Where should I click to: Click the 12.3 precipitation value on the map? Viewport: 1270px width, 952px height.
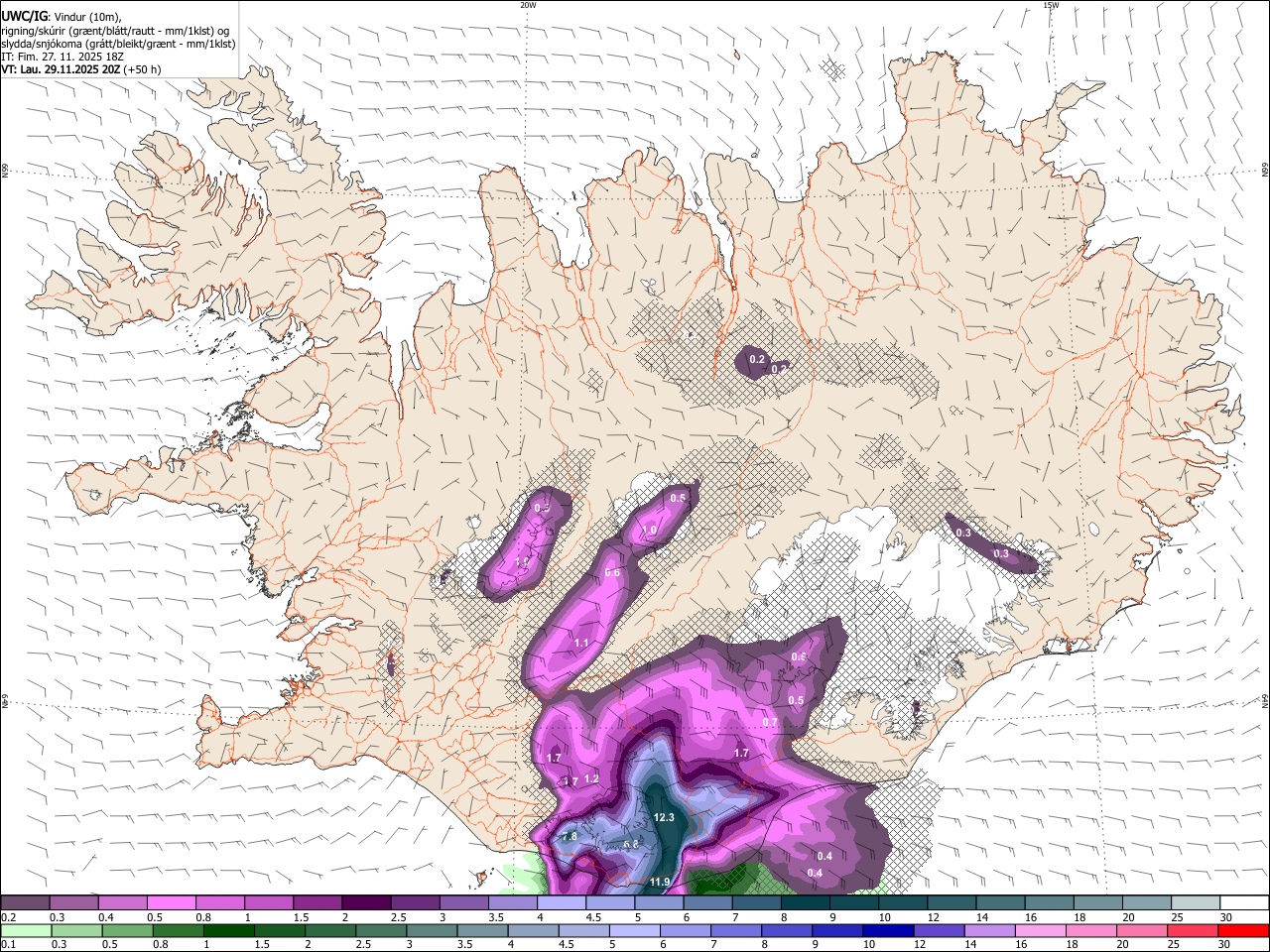(x=664, y=818)
